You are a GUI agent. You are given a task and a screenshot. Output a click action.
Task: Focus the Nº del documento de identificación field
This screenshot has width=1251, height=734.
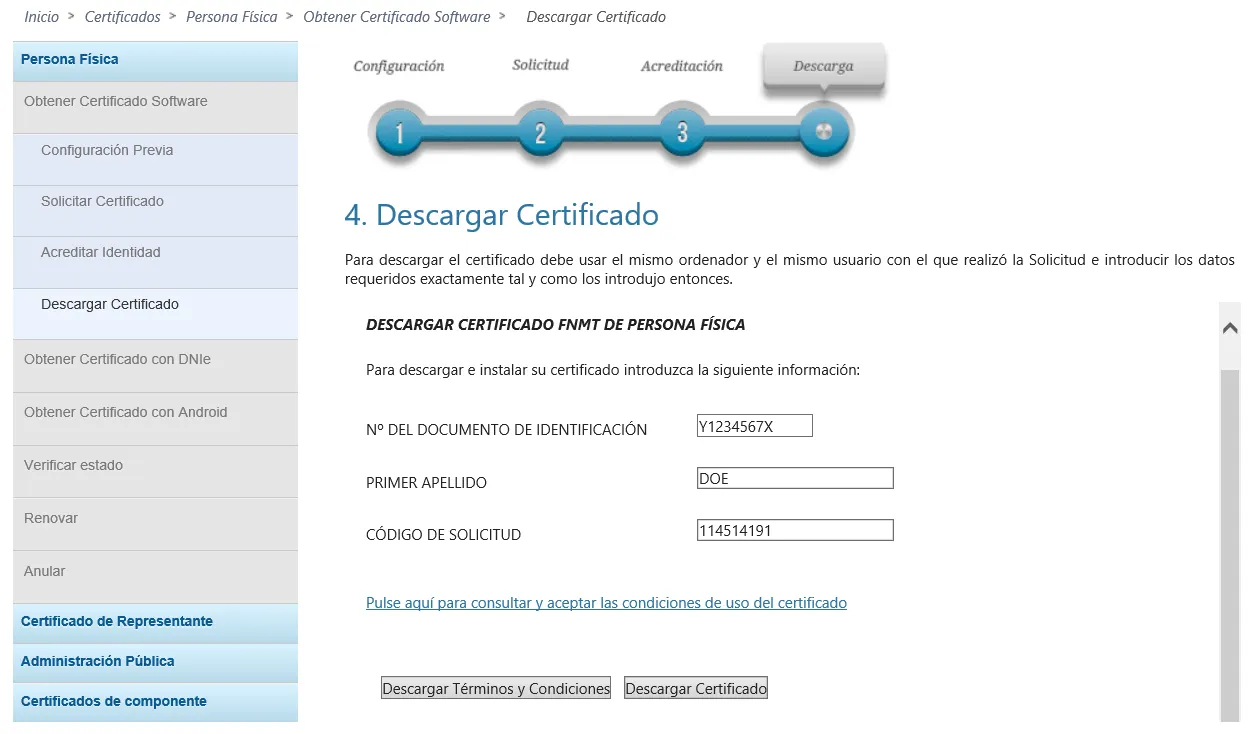[x=755, y=426]
